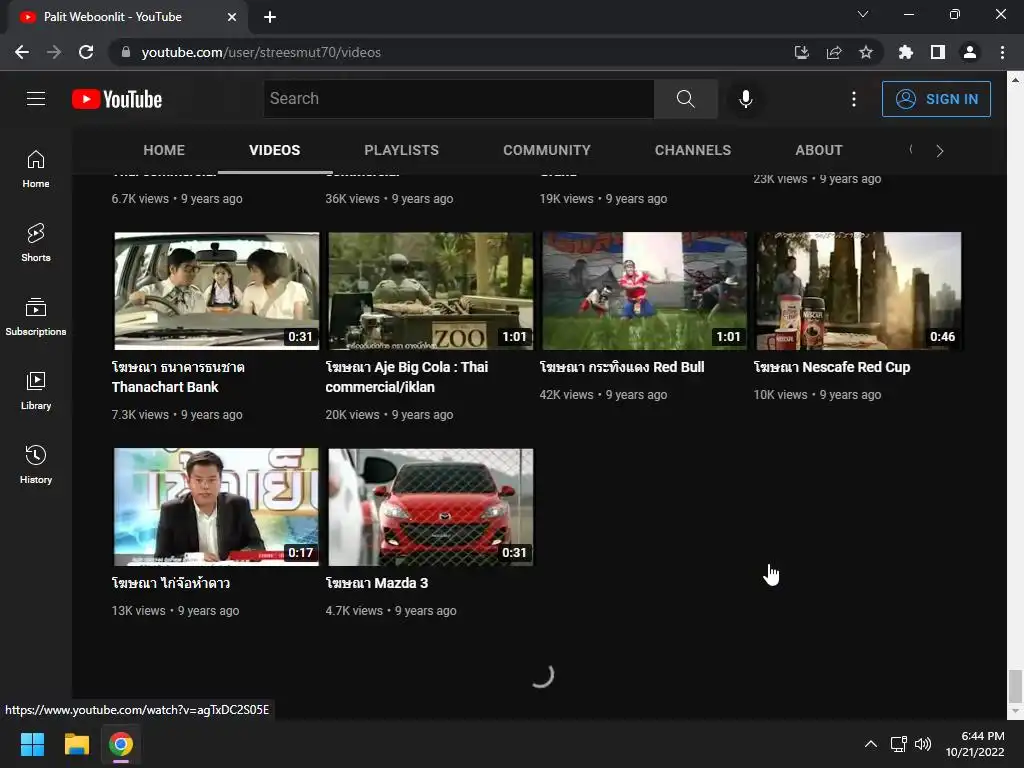Open Shorts from the sidebar
Image resolution: width=1024 pixels, height=768 pixels.
coord(36,243)
